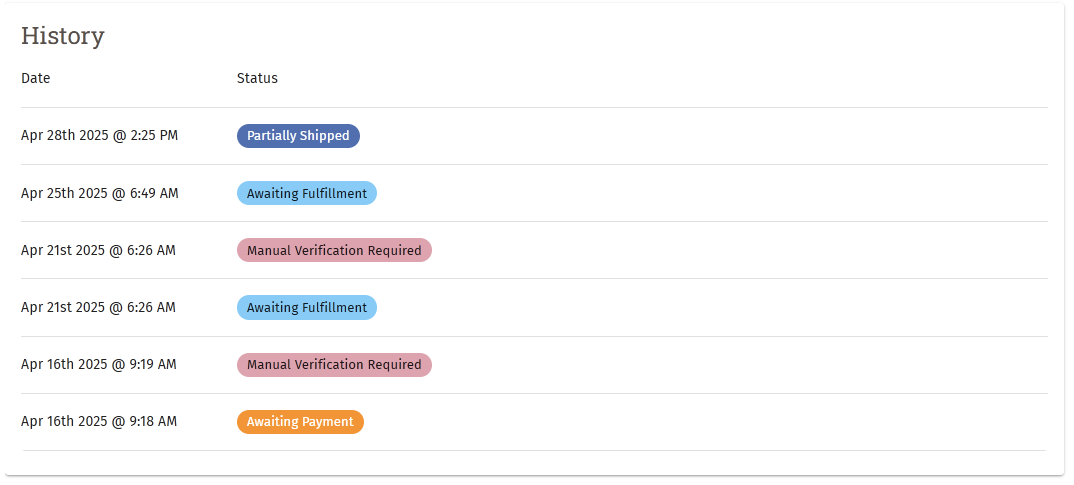Click Apr 21st date beside Awaiting Fulfillment
The height and width of the screenshot is (485, 1074).
point(98,308)
